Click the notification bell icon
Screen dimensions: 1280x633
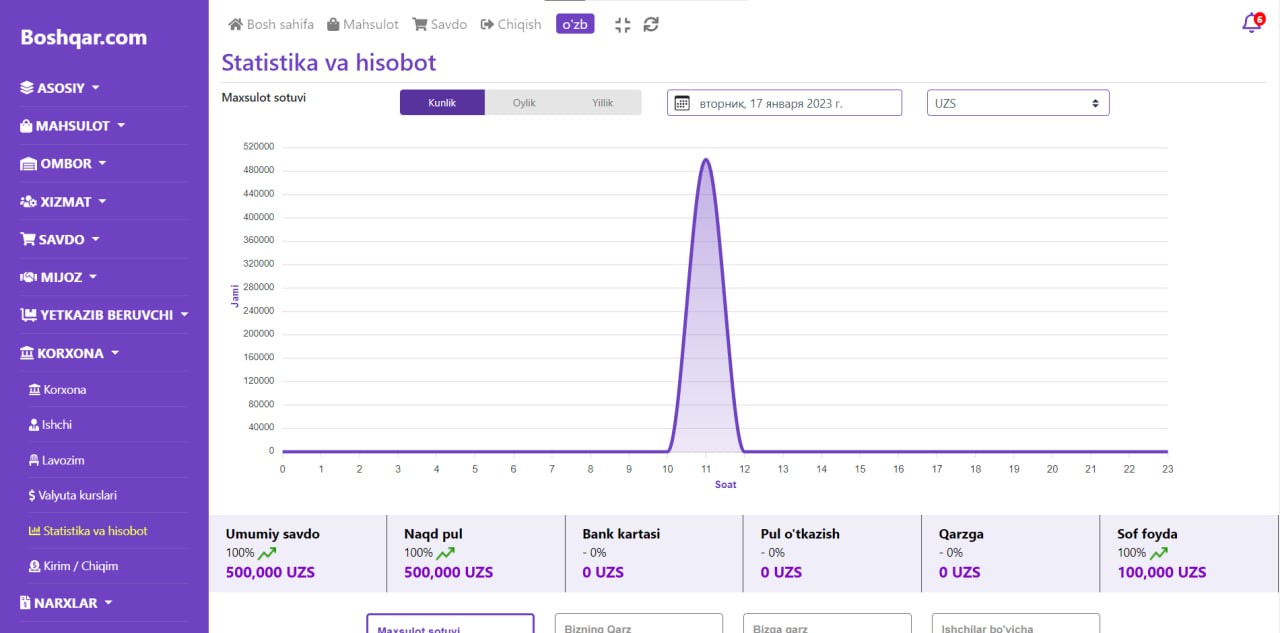coord(1251,23)
